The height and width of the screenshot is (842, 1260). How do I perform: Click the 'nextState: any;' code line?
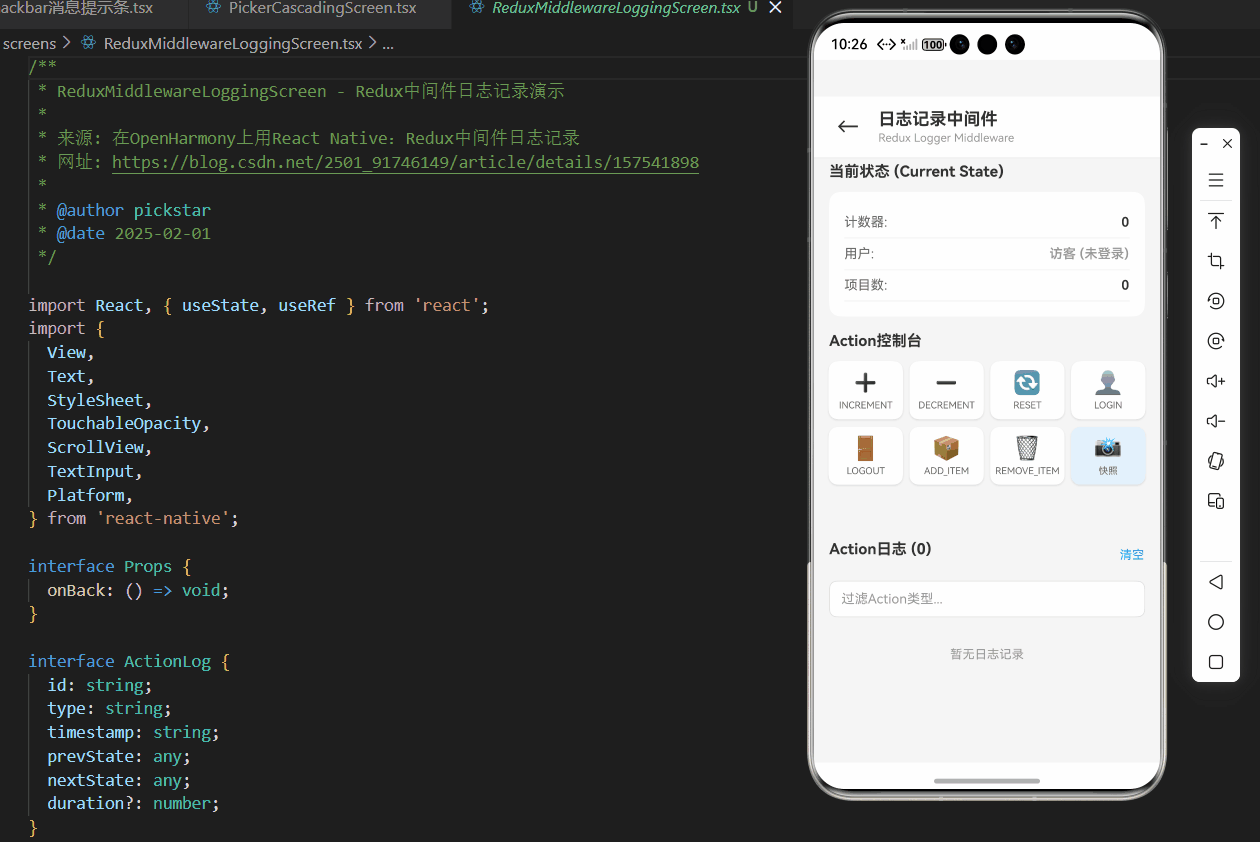(119, 780)
